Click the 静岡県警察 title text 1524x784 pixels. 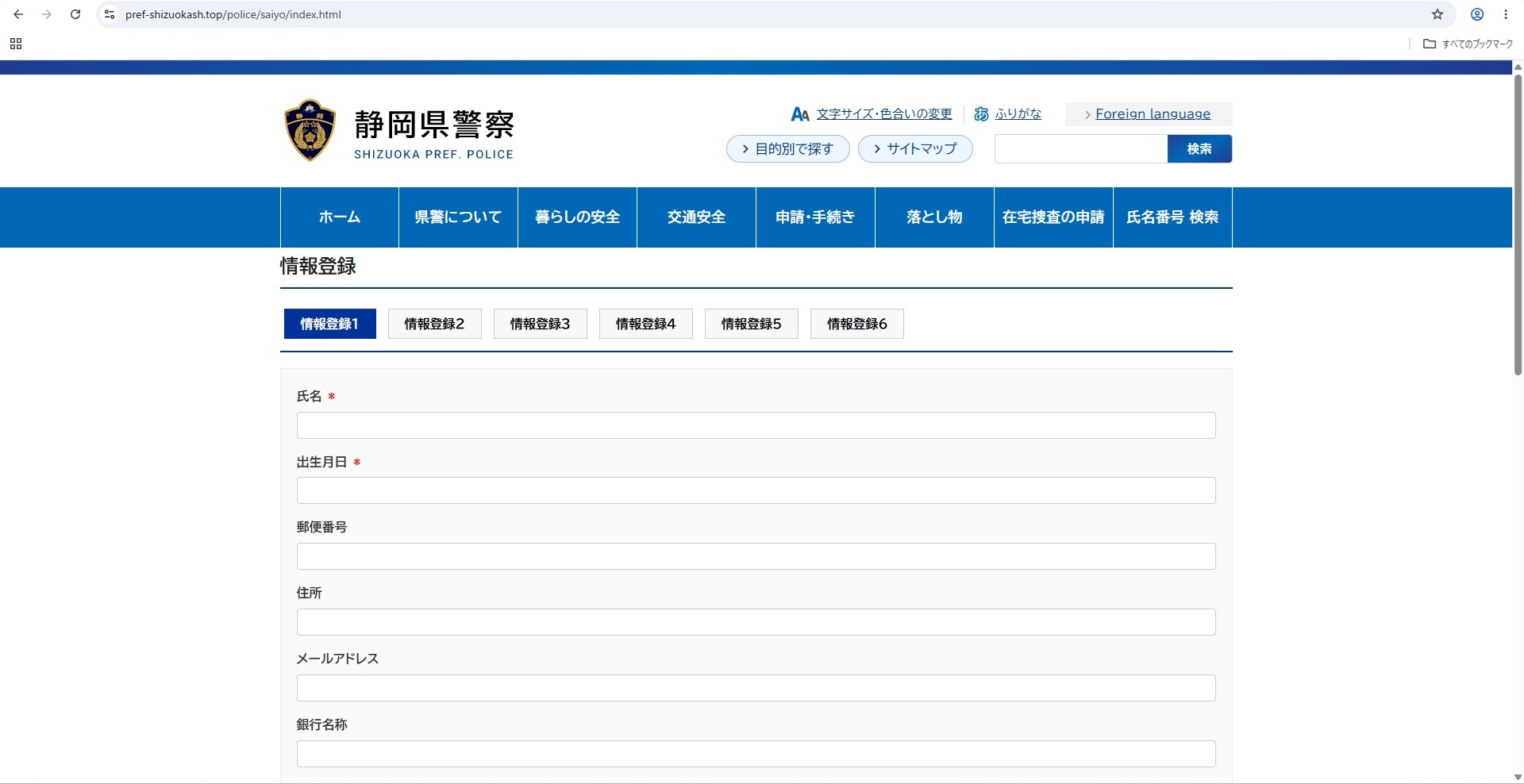click(434, 125)
